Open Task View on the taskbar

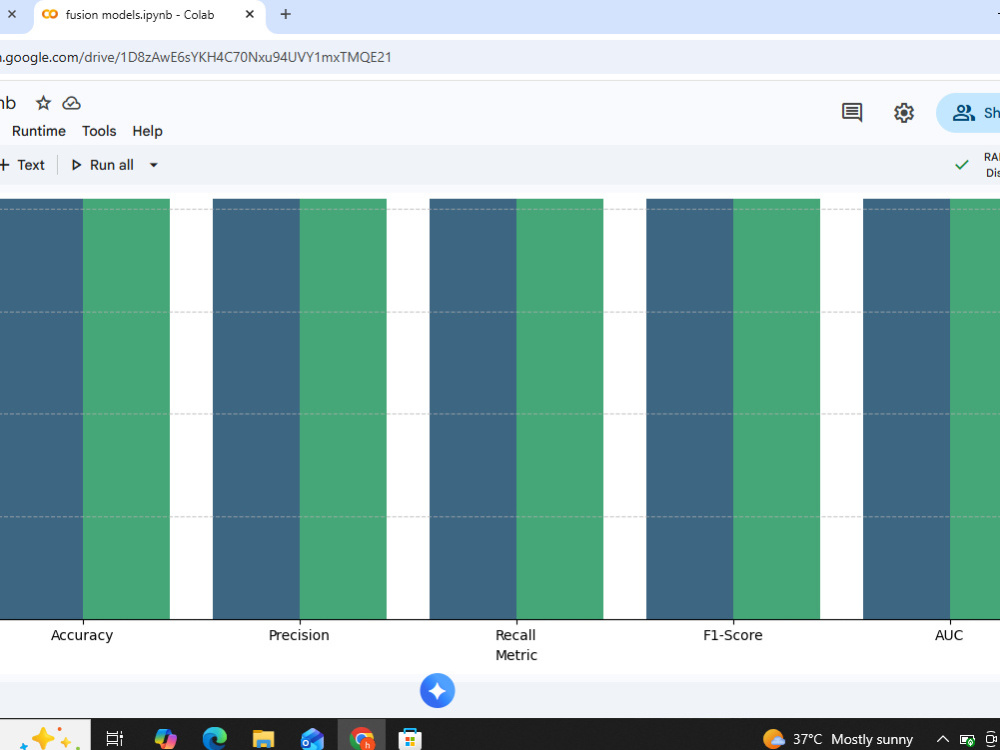[x=115, y=739]
